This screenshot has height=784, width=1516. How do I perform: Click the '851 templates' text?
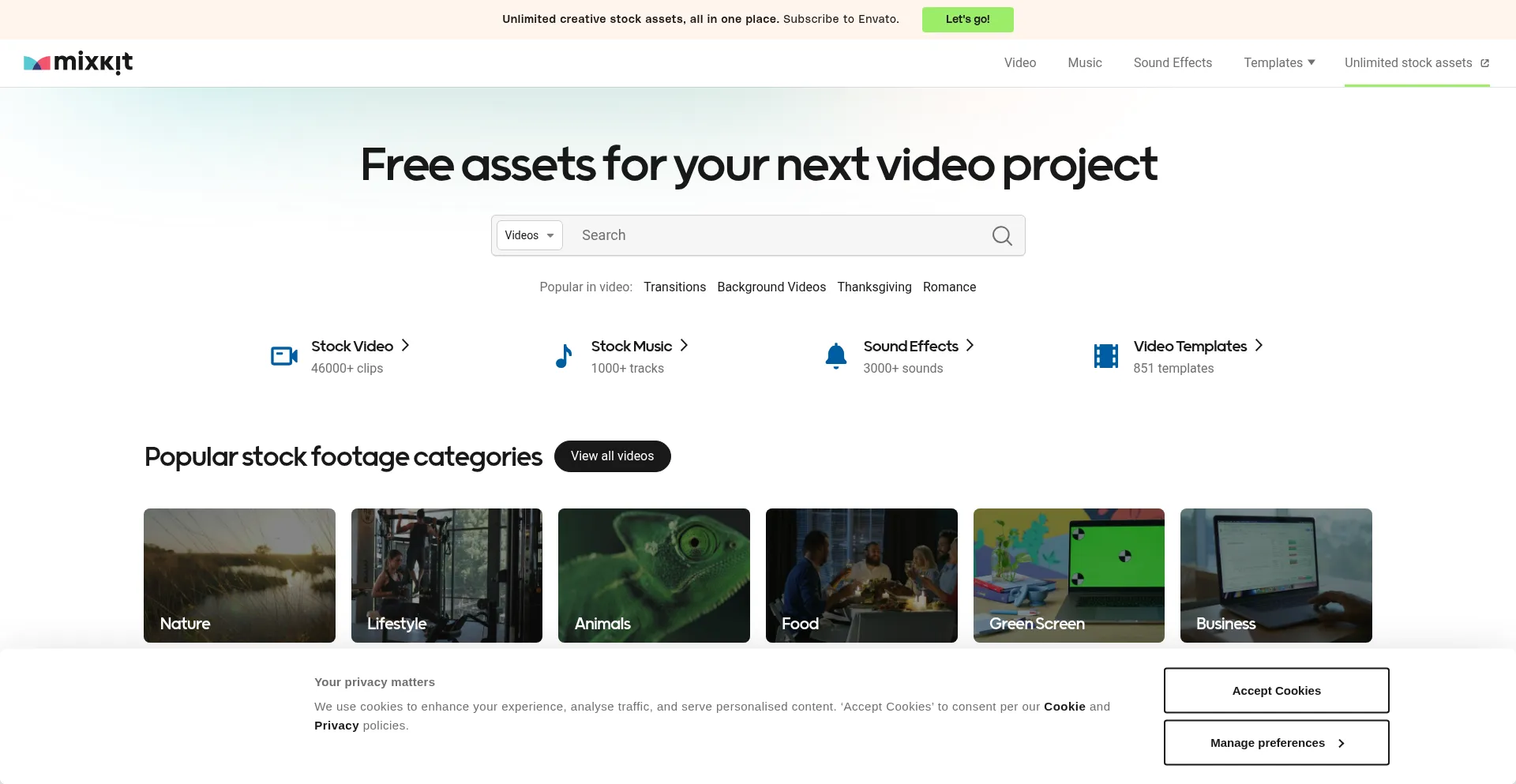tap(1173, 368)
